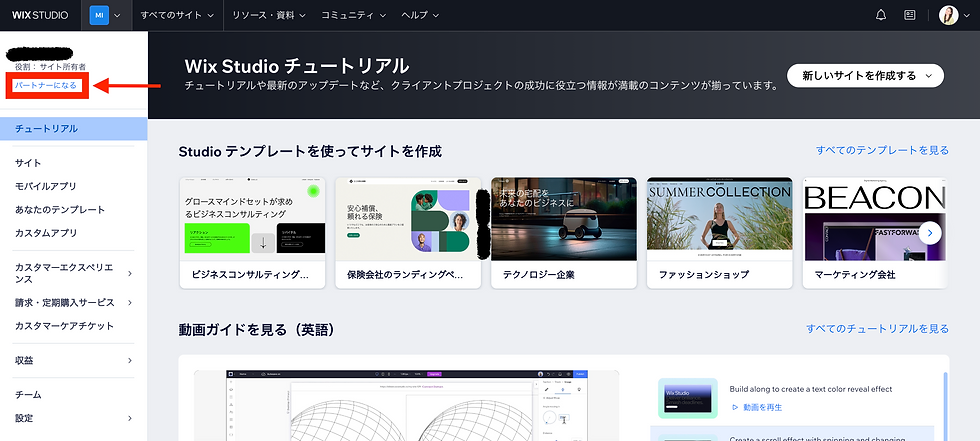Open the すべてのサイト dropdown menu

tap(178, 15)
